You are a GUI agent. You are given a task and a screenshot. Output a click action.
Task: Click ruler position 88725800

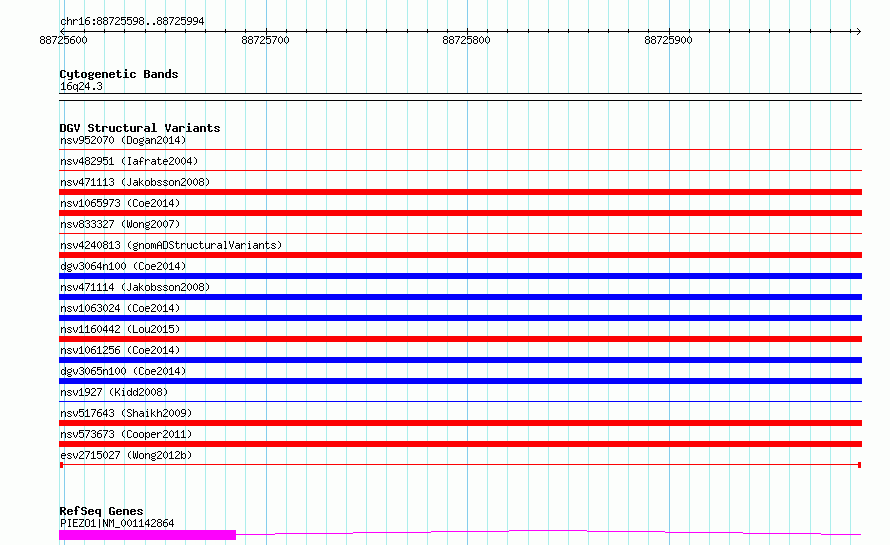466,40
